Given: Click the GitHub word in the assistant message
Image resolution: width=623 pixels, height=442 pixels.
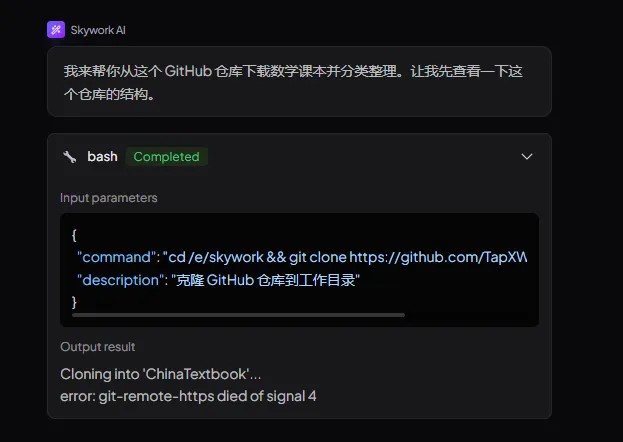Looking at the screenshot, I should coord(188,71).
